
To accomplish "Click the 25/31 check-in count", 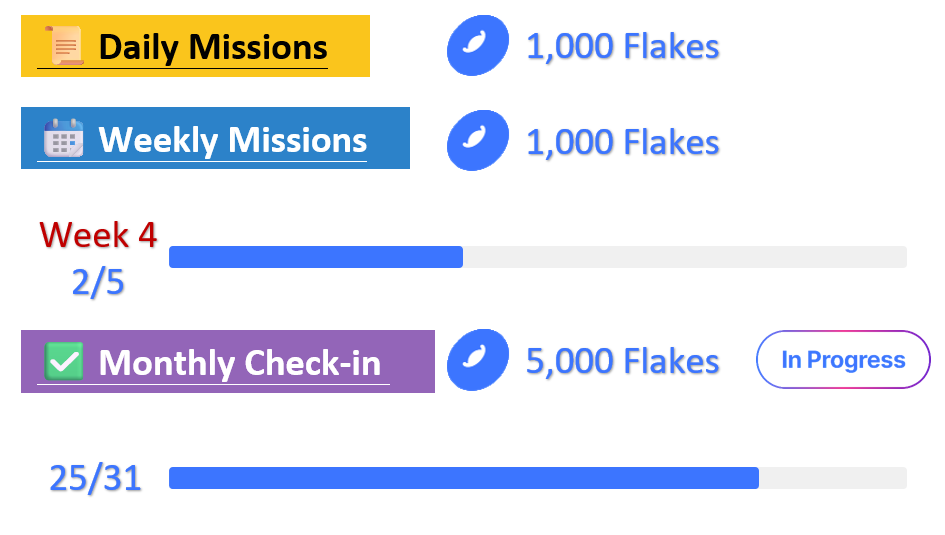I will click(96, 478).
